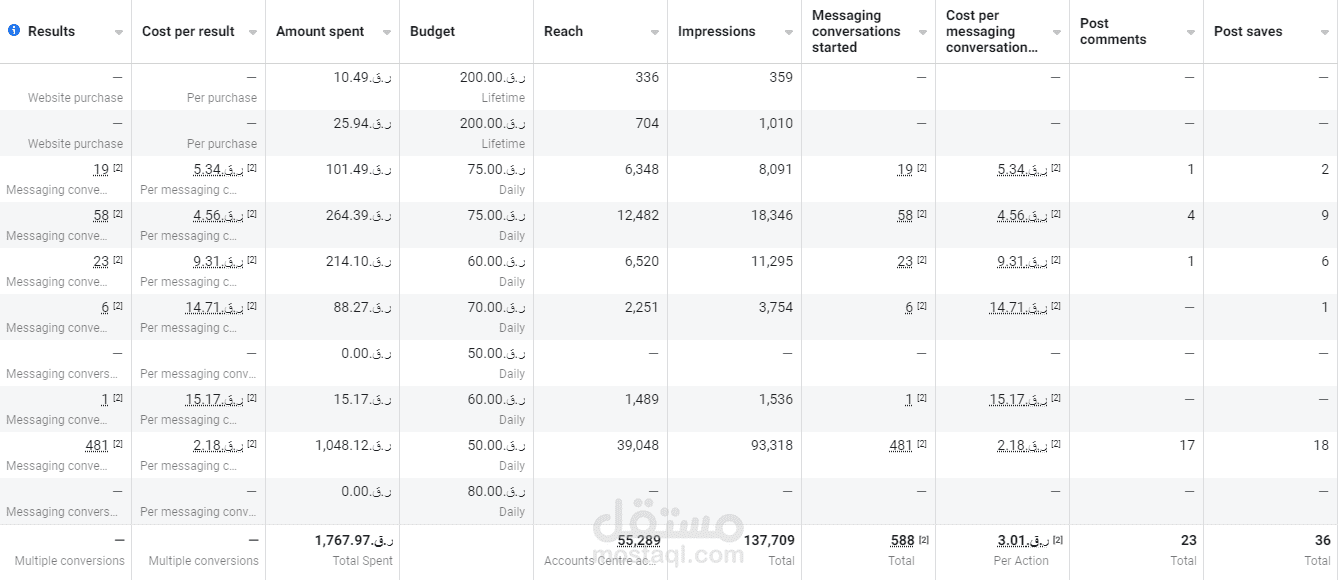
Task: Open the Cost per result column dropdown arrow
Action: click(x=253, y=32)
